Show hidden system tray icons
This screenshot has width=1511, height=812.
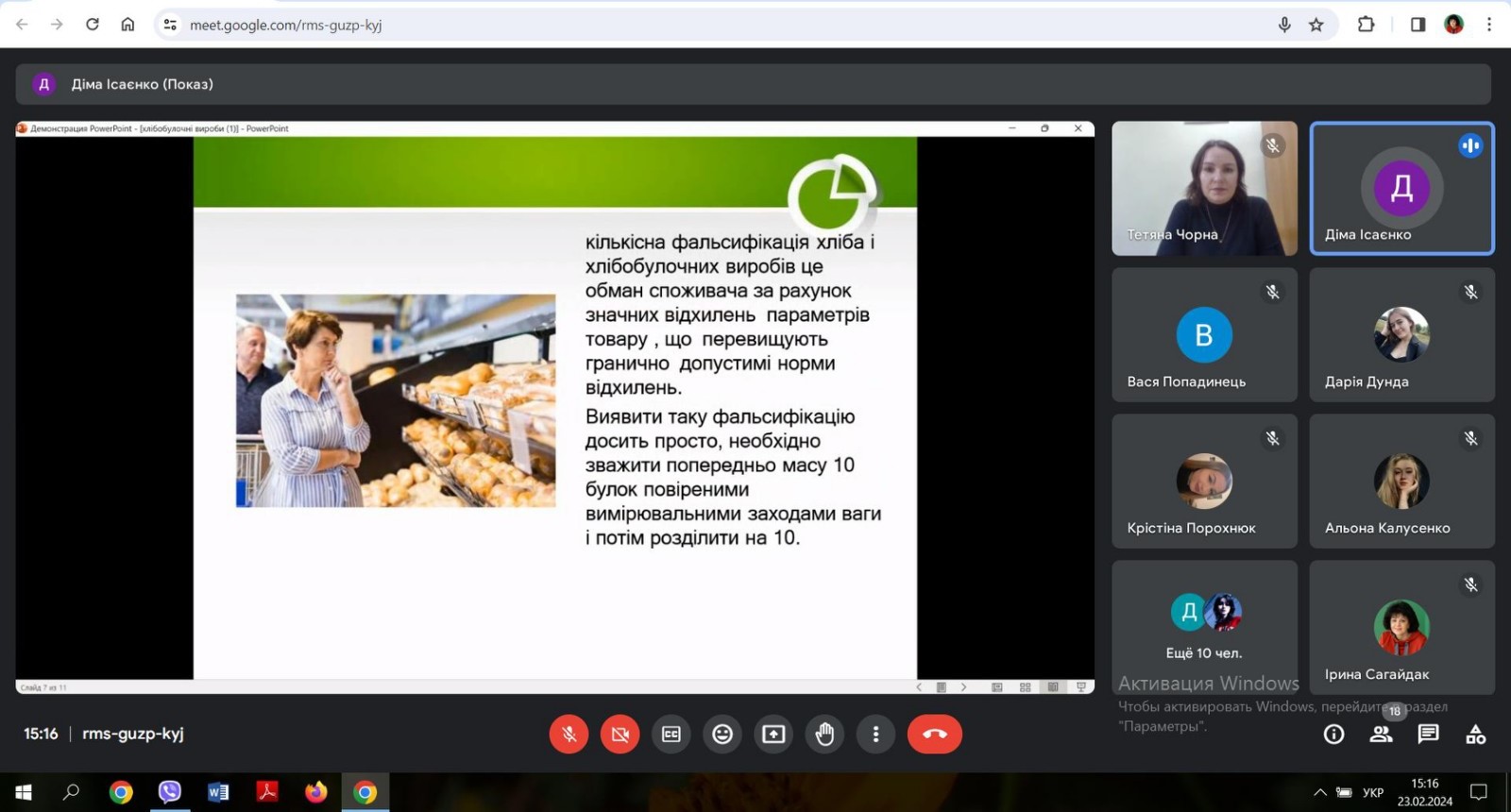click(1320, 792)
